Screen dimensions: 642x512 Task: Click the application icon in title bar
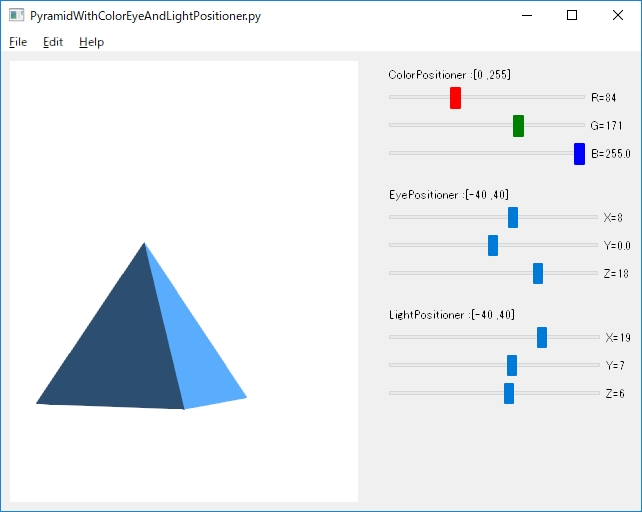click(16, 16)
